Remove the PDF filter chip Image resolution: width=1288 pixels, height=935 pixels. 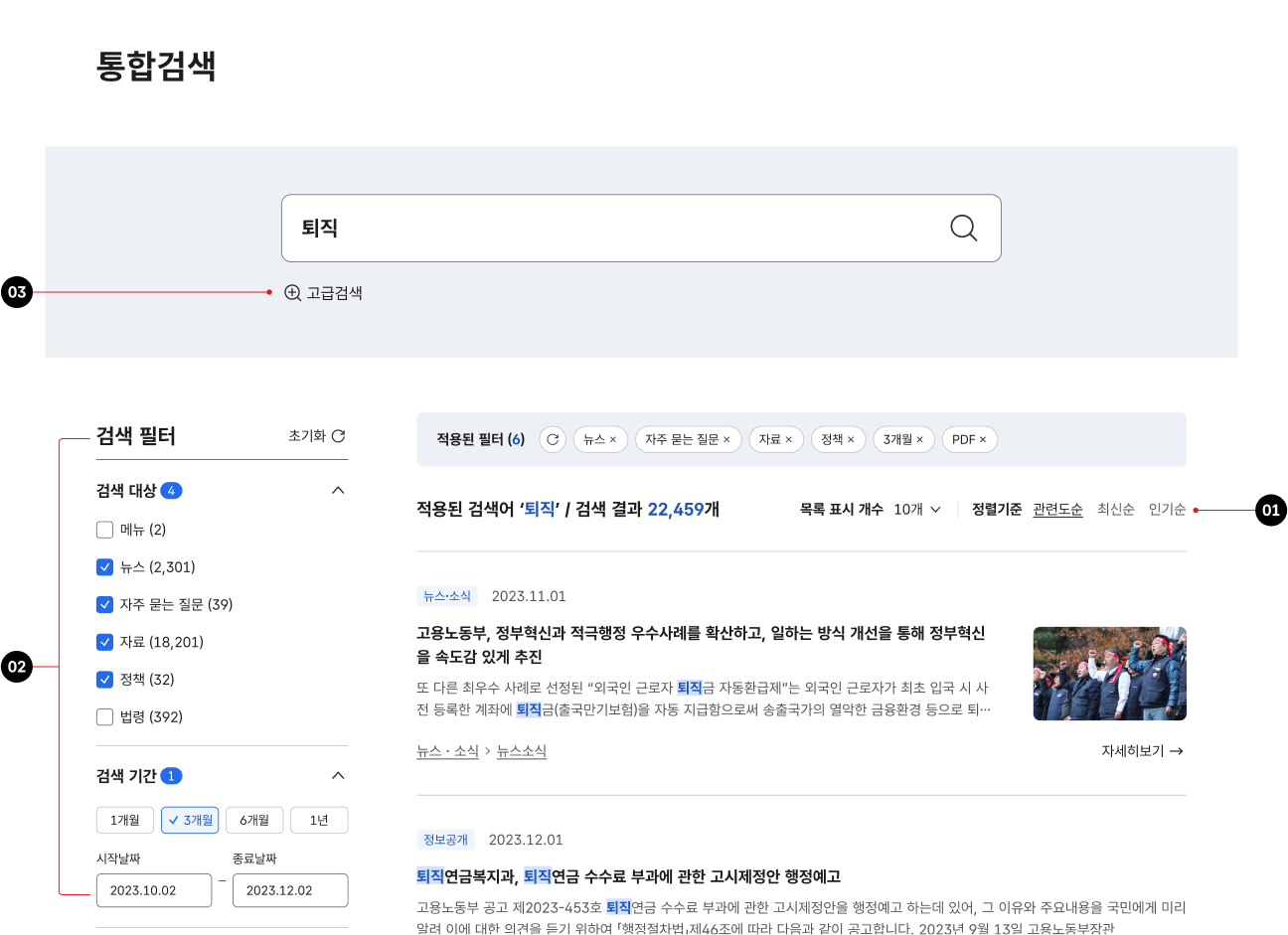tap(983, 440)
